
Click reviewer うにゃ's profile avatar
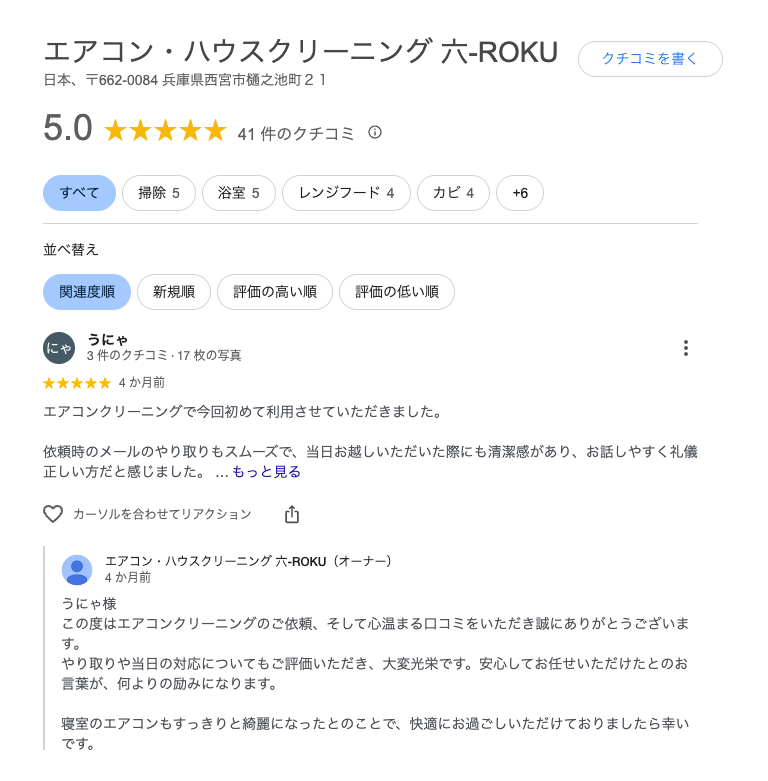(59, 348)
